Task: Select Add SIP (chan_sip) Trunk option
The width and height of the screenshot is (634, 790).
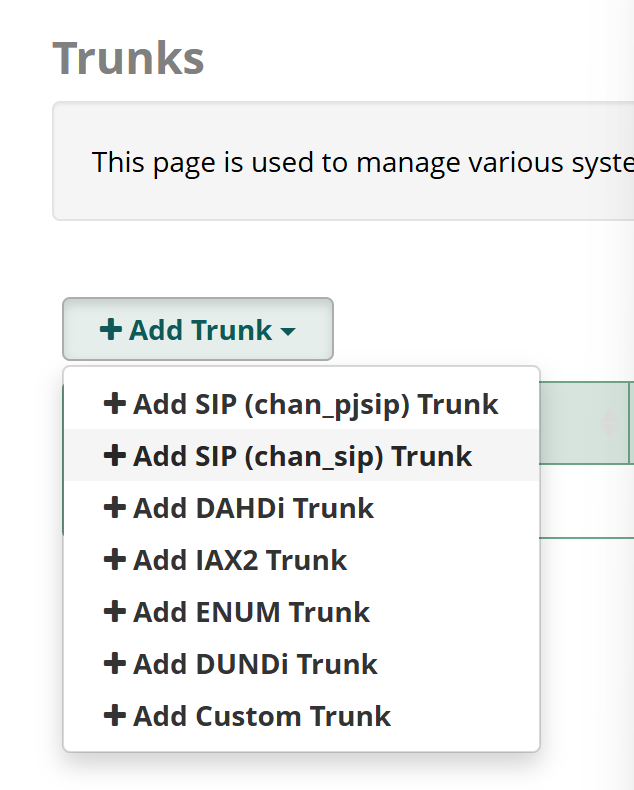Action: 301,456
